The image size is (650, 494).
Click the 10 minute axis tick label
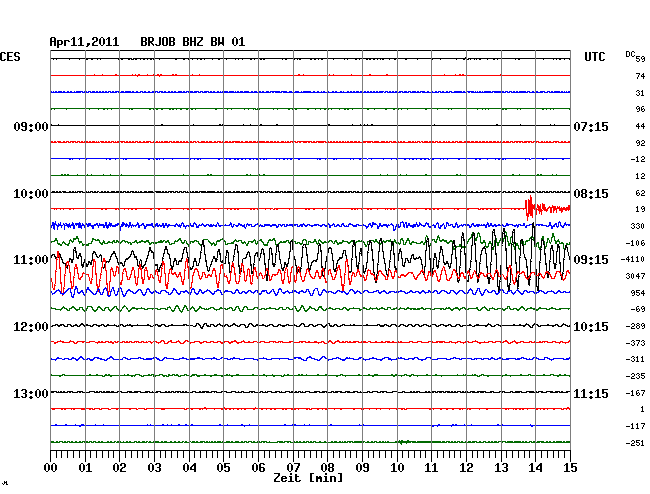point(397,467)
